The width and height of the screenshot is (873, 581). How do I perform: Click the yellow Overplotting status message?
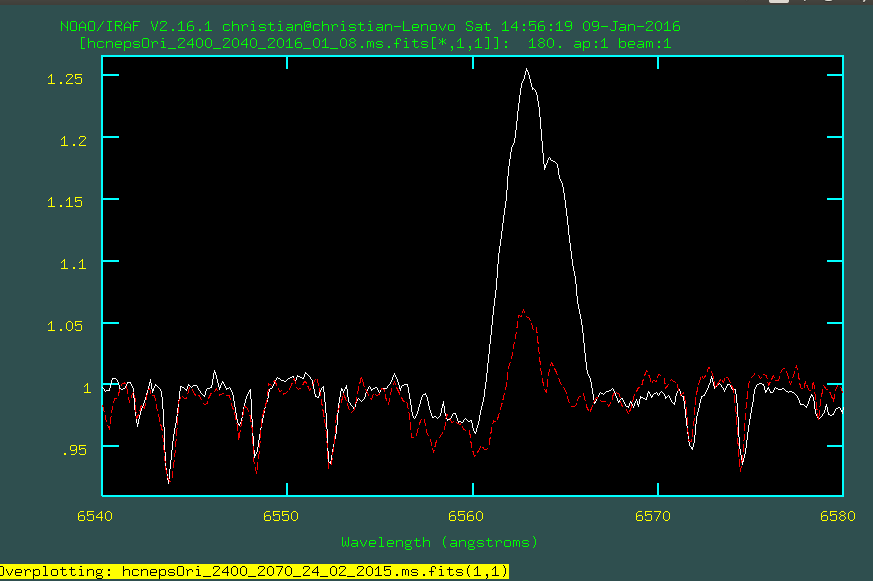click(254, 571)
